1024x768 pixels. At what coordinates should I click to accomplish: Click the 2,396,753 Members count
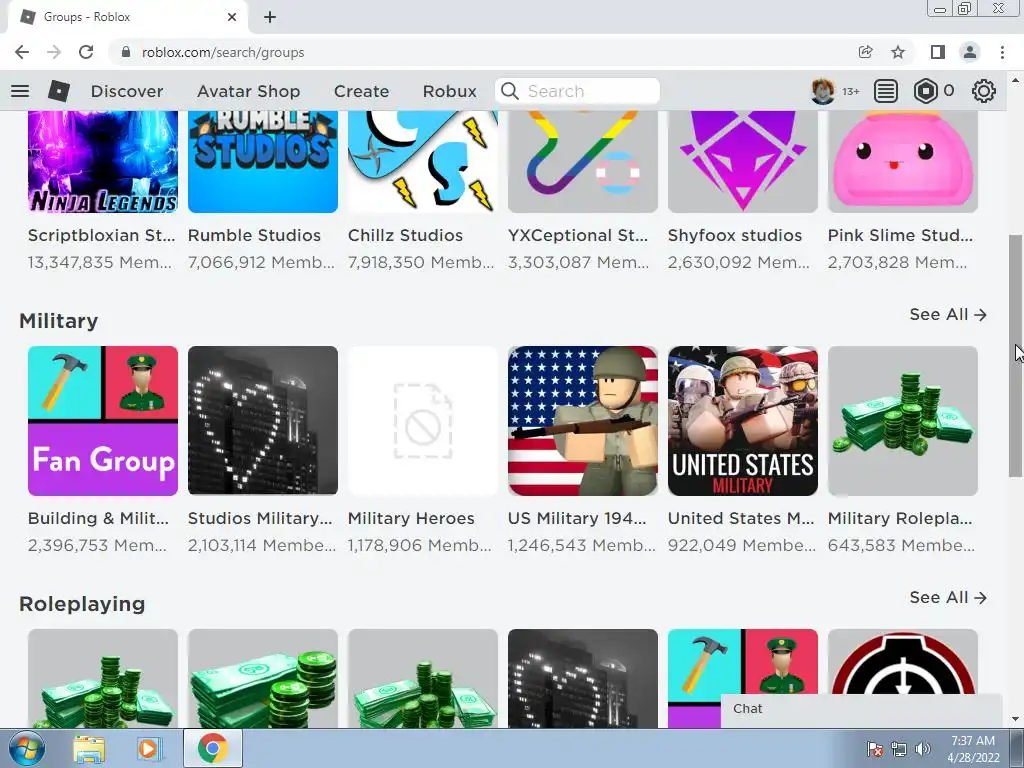pos(97,545)
